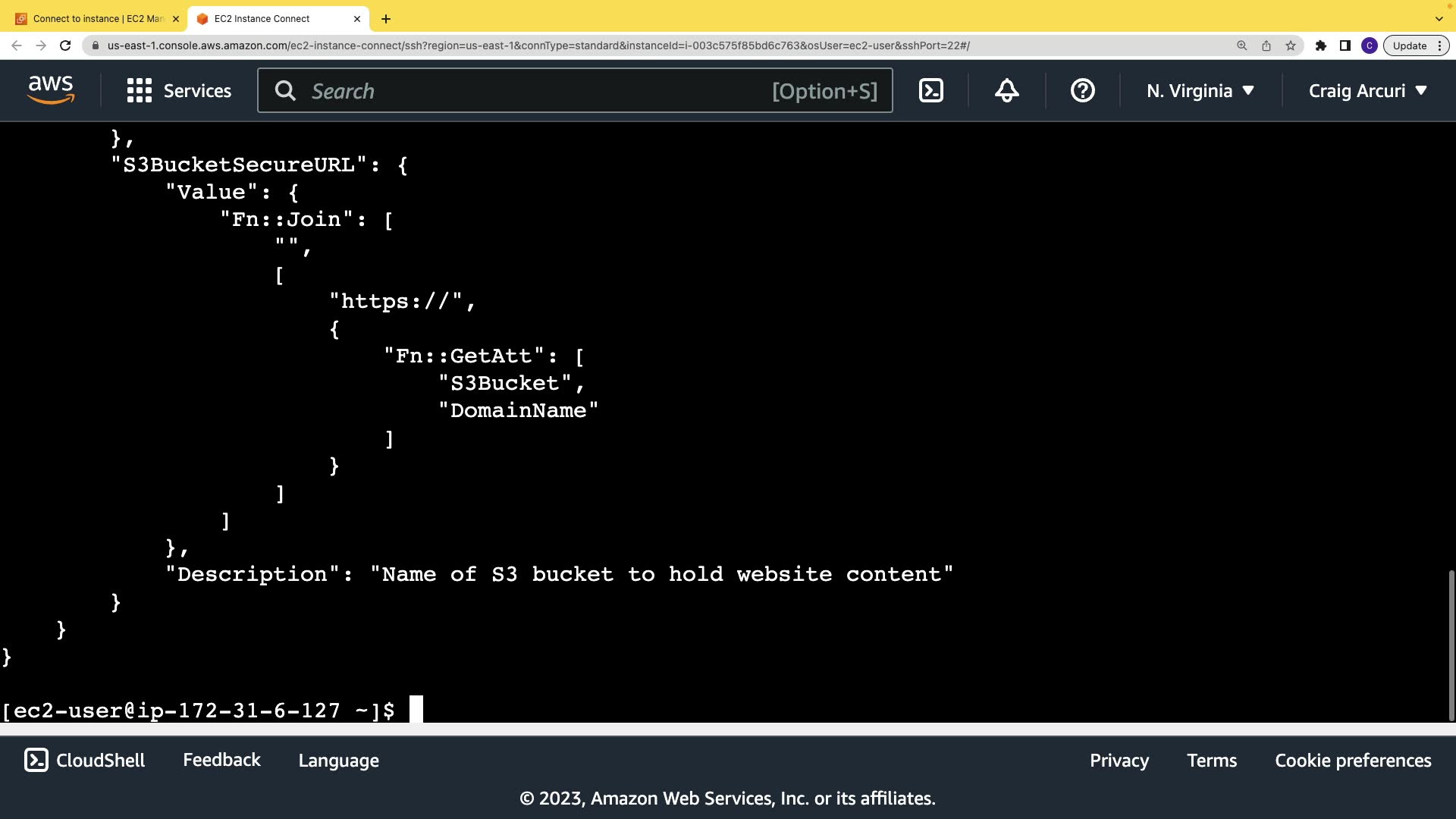Open the browser side panel icon
This screenshot has width=1456, height=819.
(1345, 45)
